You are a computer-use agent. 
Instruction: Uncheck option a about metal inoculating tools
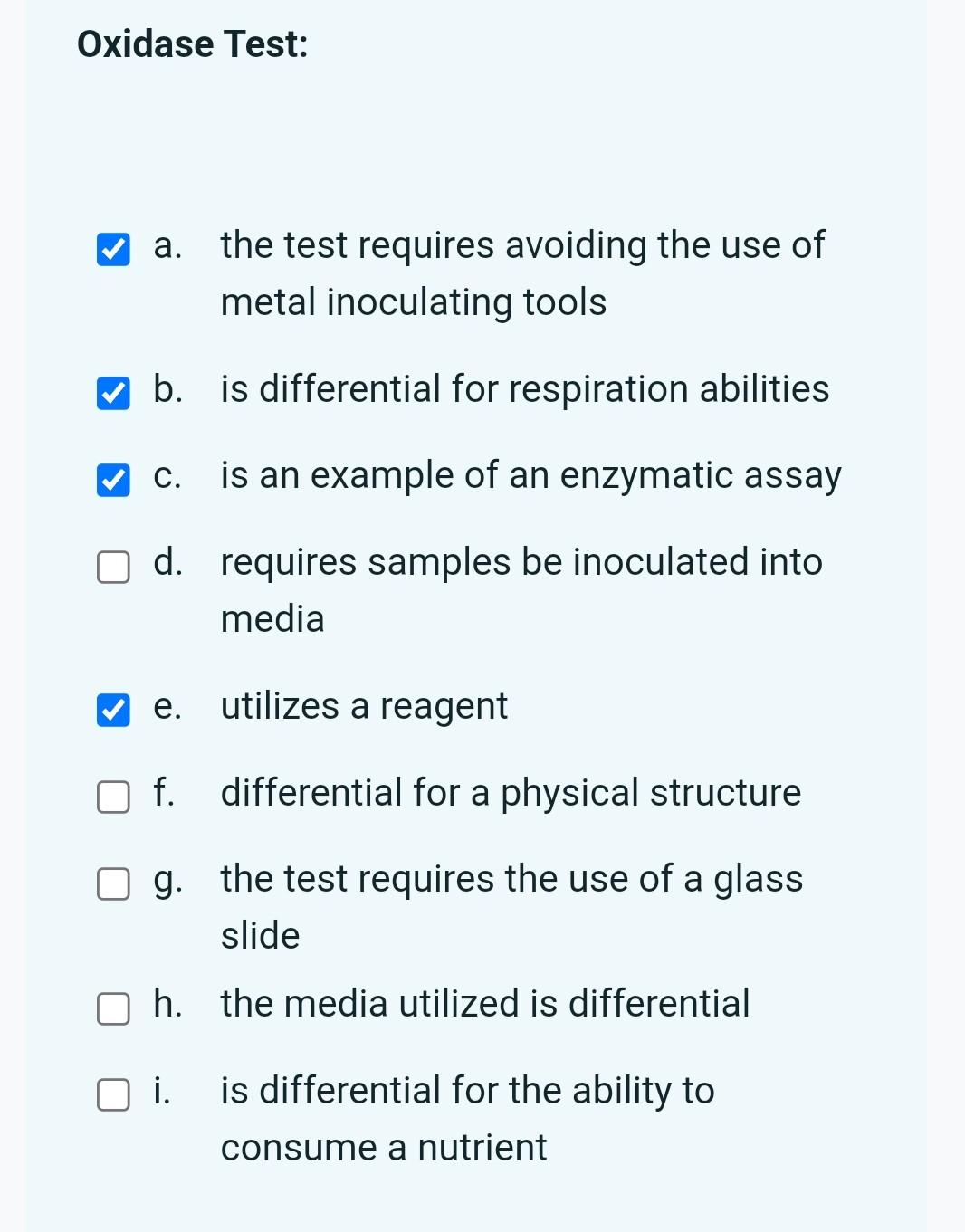point(113,249)
